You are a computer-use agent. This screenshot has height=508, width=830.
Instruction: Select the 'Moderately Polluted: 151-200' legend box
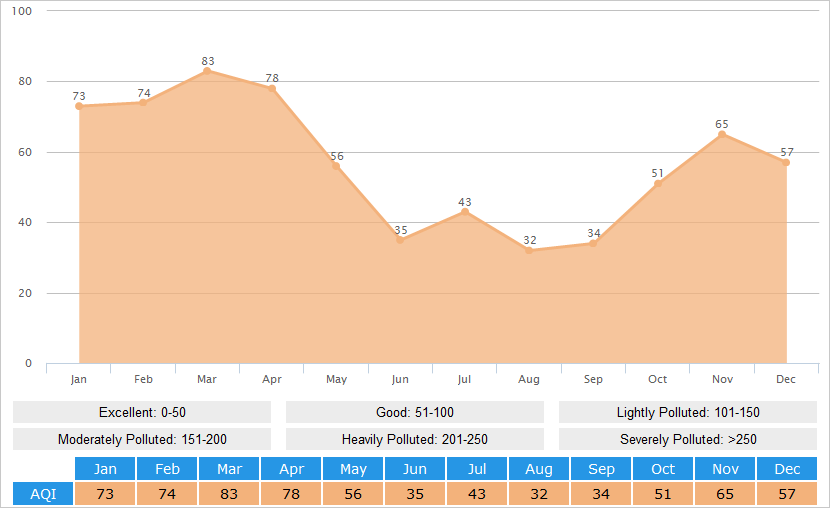click(142, 439)
